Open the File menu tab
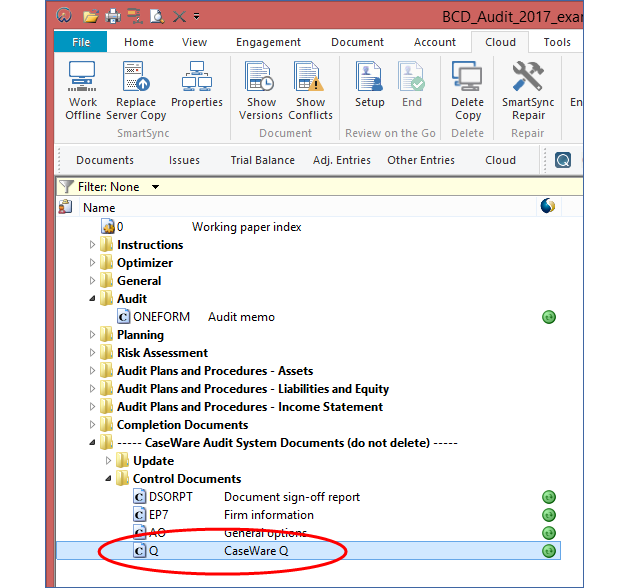 (x=81, y=42)
